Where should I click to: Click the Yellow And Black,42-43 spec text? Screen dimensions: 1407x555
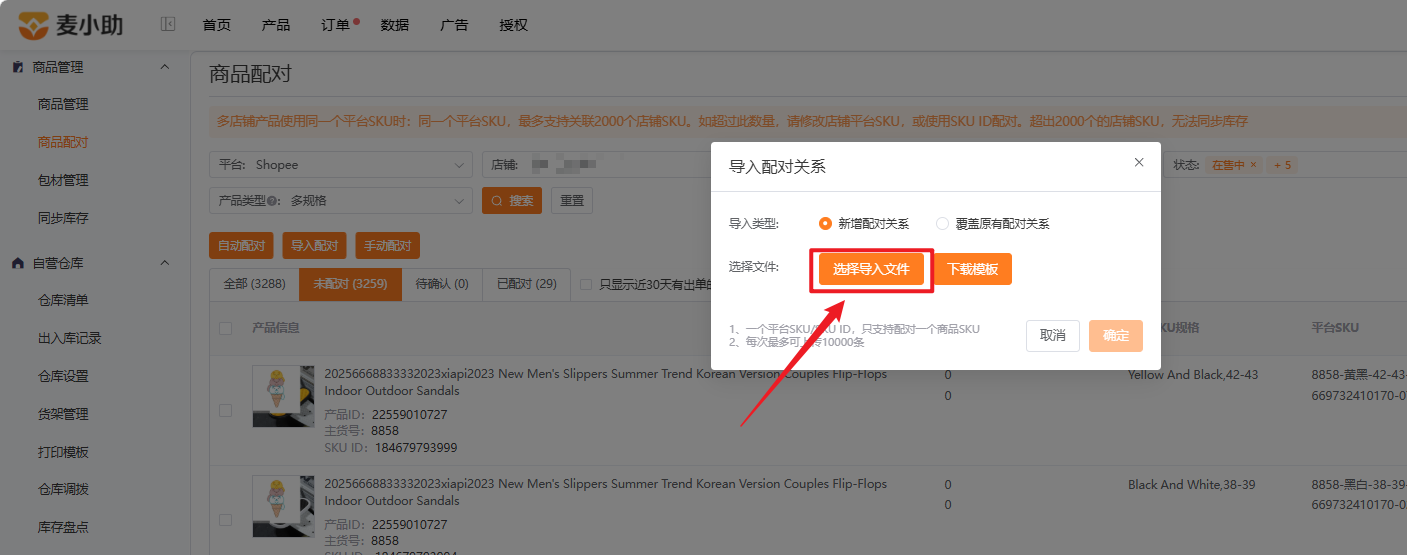pos(1193,375)
